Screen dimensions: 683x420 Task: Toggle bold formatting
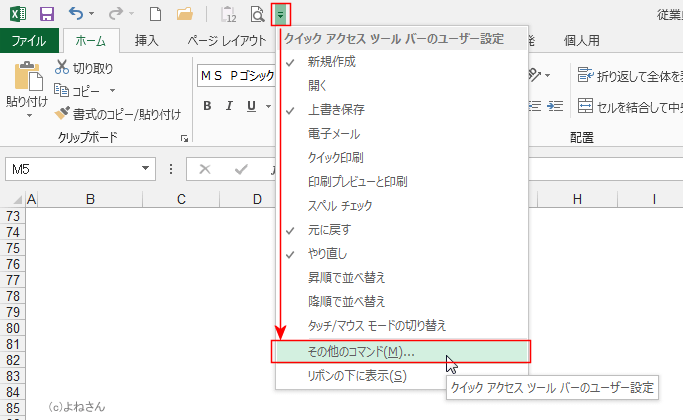click(x=207, y=106)
